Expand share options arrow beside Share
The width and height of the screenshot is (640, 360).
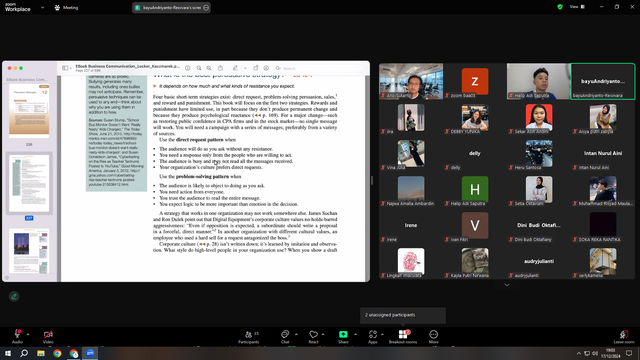click(x=356, y=334)
